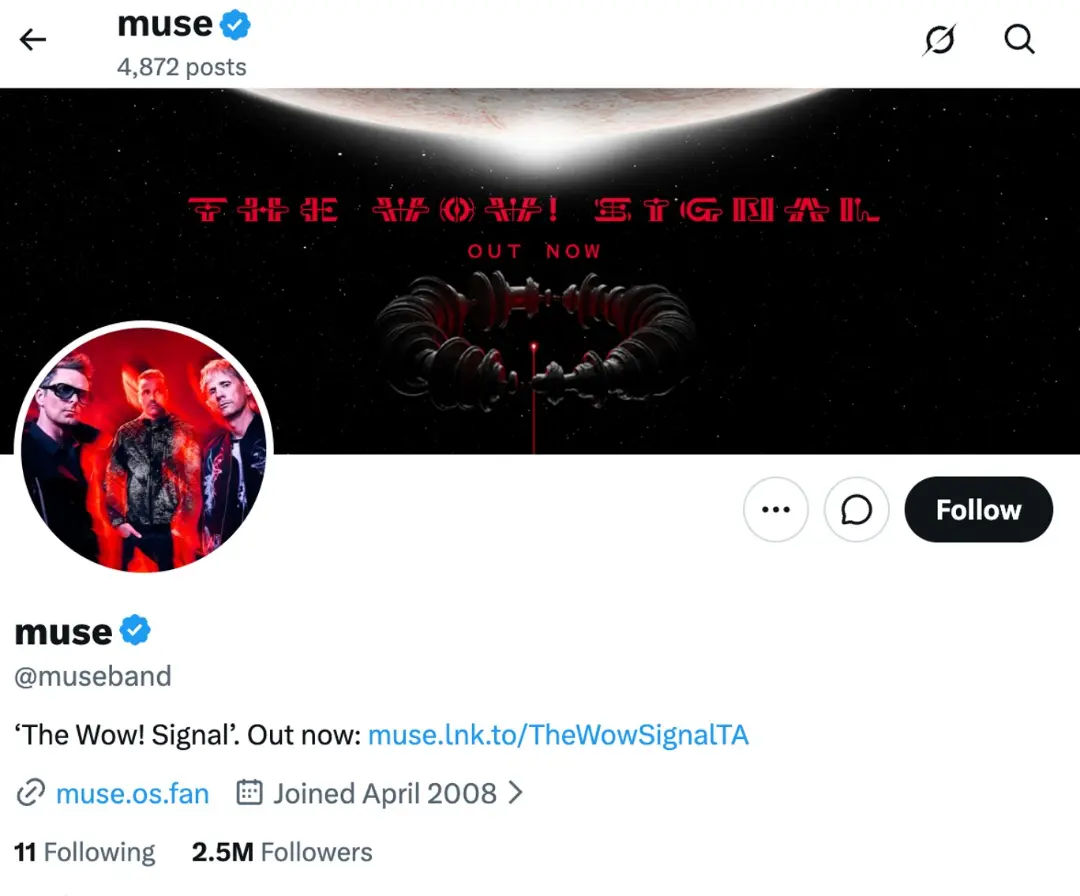The width and height of the screenshot is (1080, 896).
Task: Open search with the magnifier icon
Action: click(1019, 39)
